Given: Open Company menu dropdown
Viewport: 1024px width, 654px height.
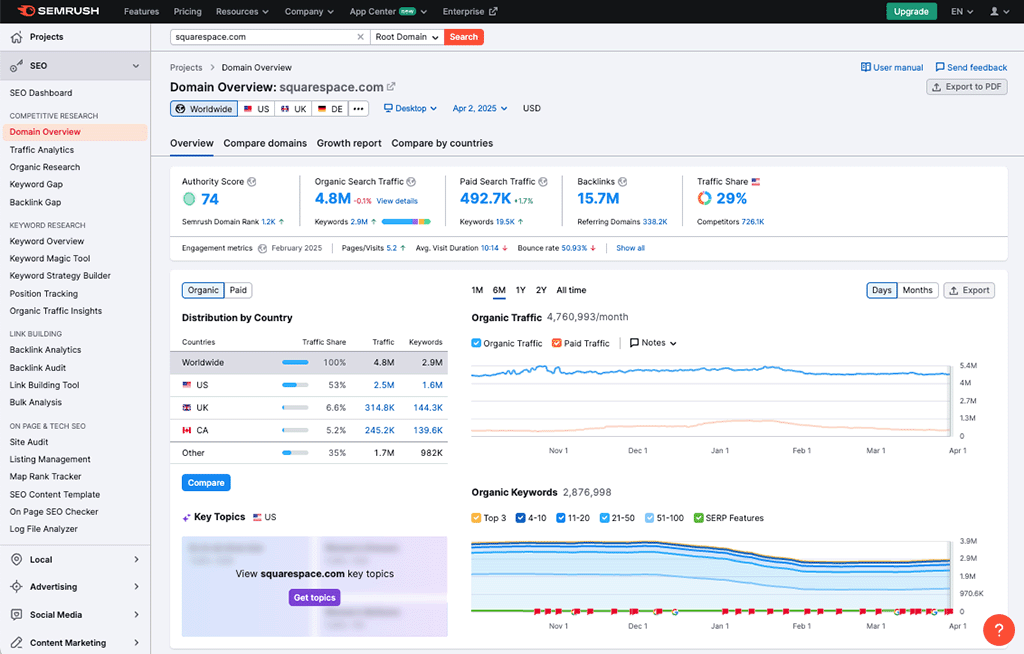Looking at the screenshot, I should (309, 12).
